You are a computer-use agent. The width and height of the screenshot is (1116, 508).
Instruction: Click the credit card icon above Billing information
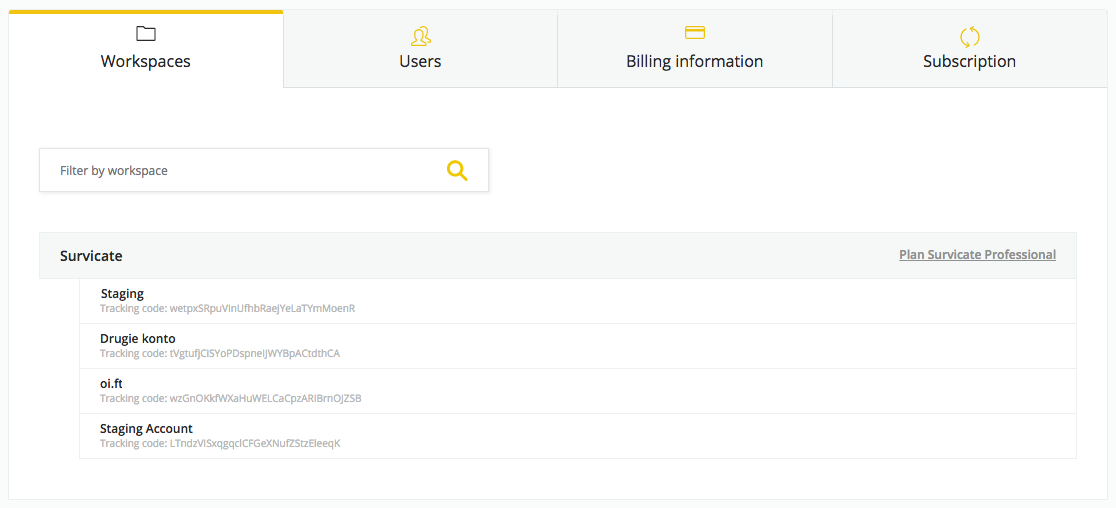tap(695, 33)
